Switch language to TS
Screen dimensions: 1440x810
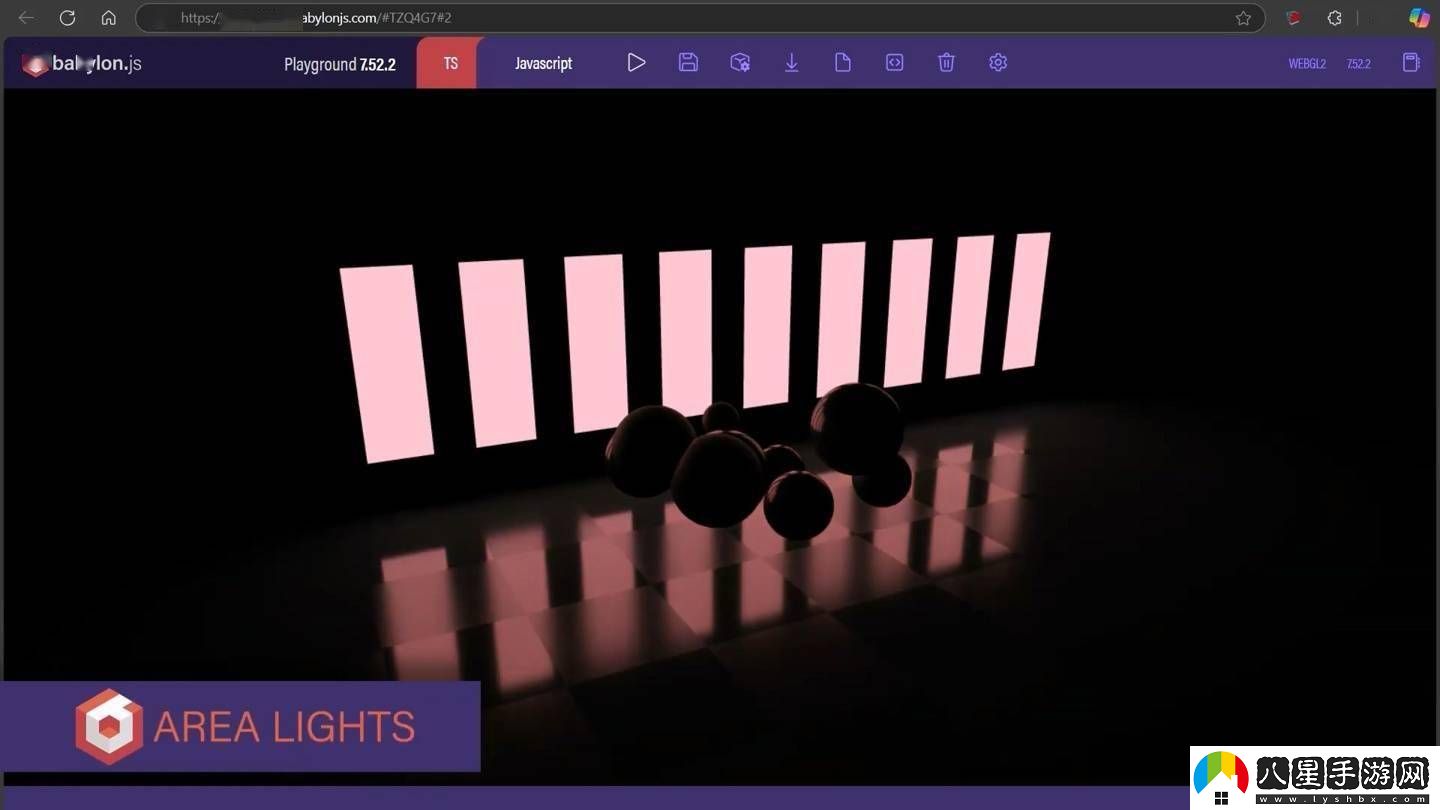[x=450, y=63]
